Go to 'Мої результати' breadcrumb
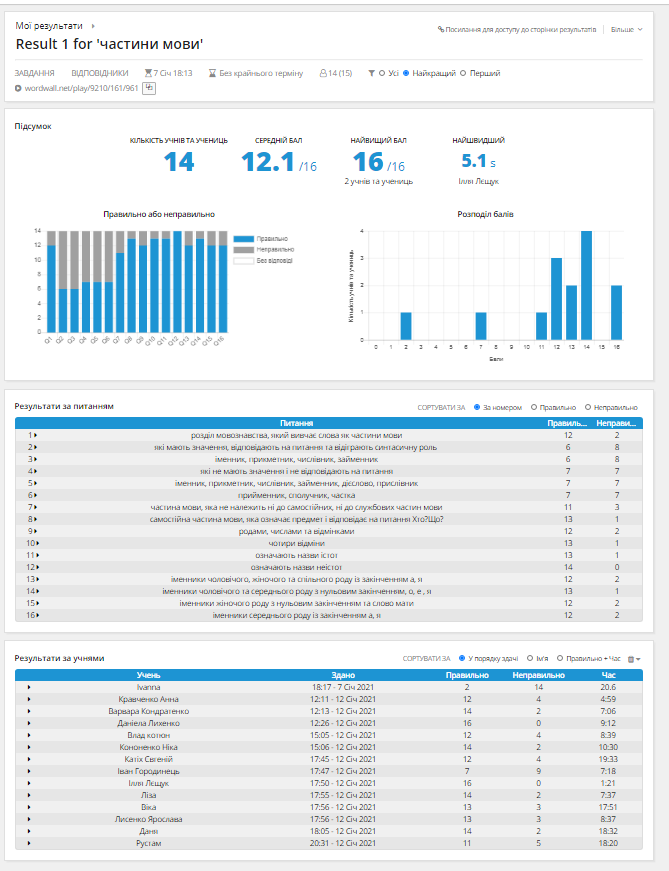 pos(49,26)
